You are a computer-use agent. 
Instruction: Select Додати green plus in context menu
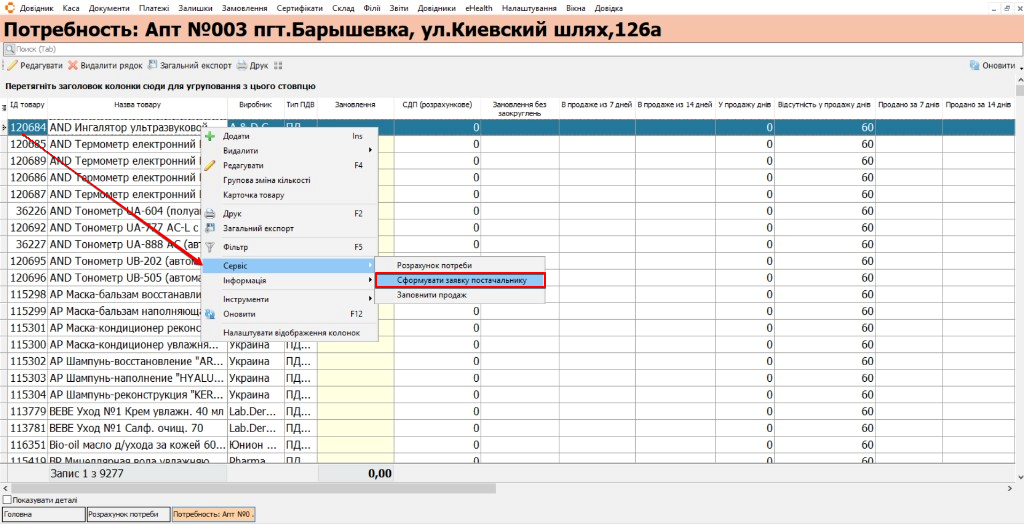coord(210,136)
